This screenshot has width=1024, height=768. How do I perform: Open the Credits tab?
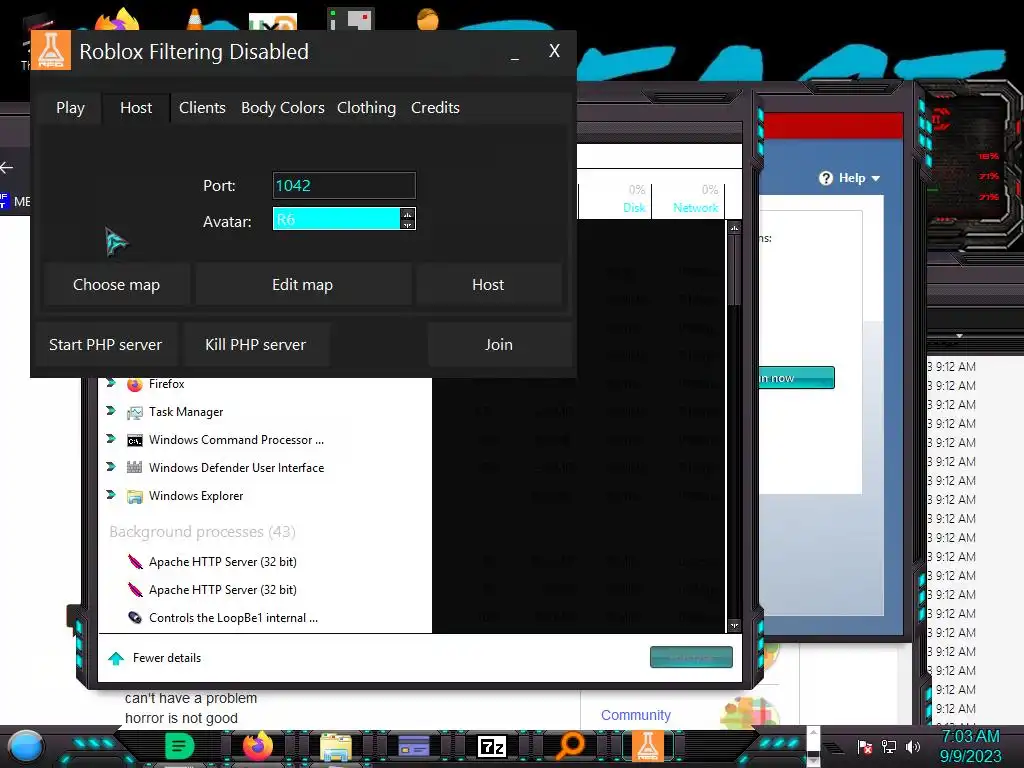click(435, 108)
